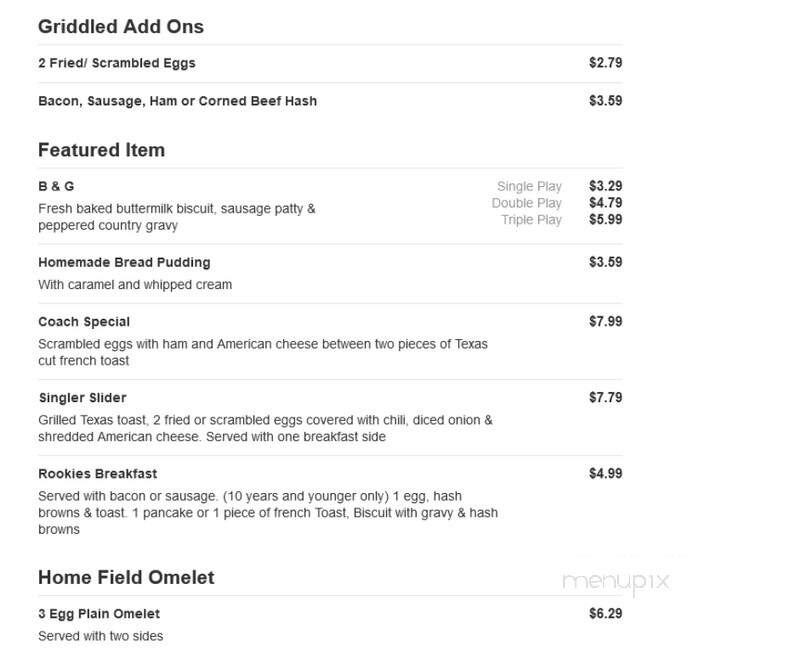Open the B & G menu item
The image size is (795, 664).
tap(56, 187)
